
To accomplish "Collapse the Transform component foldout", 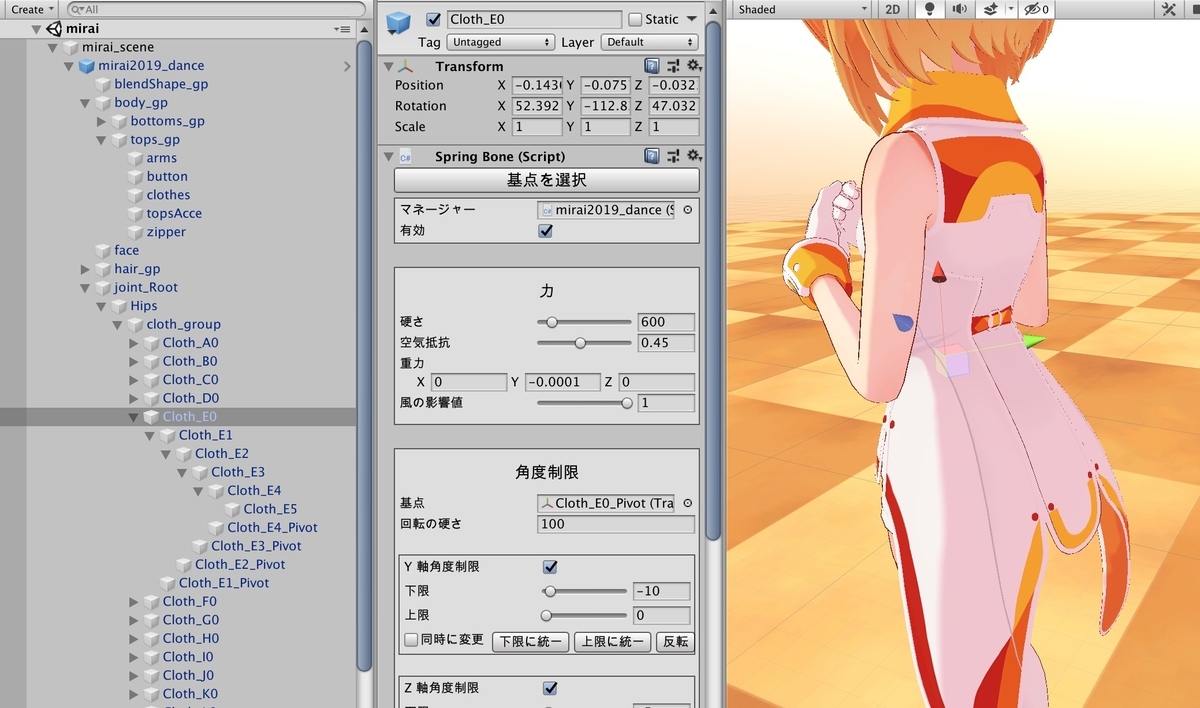I will pyautogui.click(x=389, y=67).
